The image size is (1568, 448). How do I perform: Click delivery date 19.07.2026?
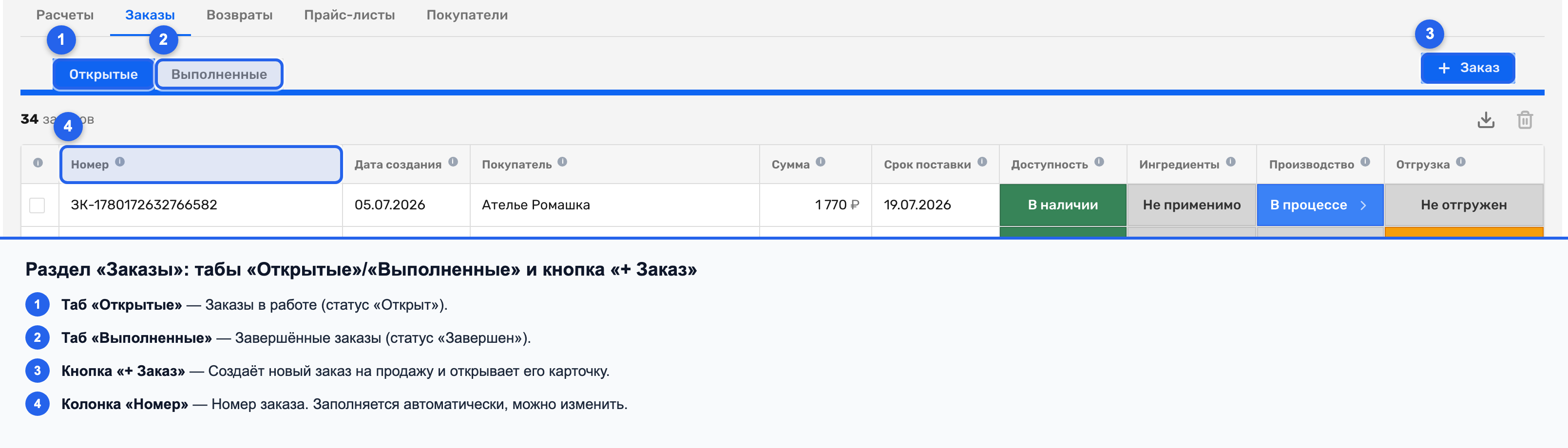(918, 205)
